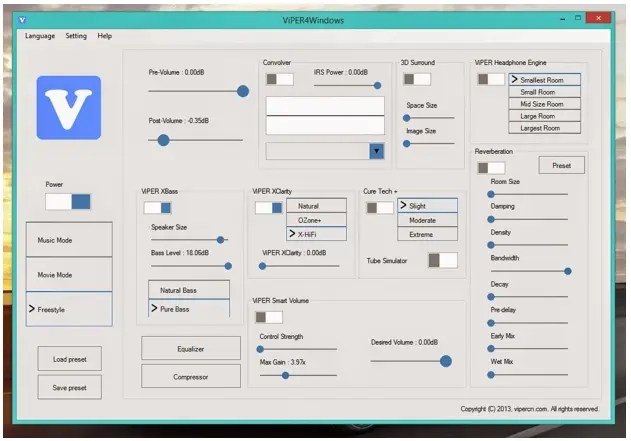Toggle the Reverberation switch
This screenshot has width=631, height=441.
coord(491,168)
